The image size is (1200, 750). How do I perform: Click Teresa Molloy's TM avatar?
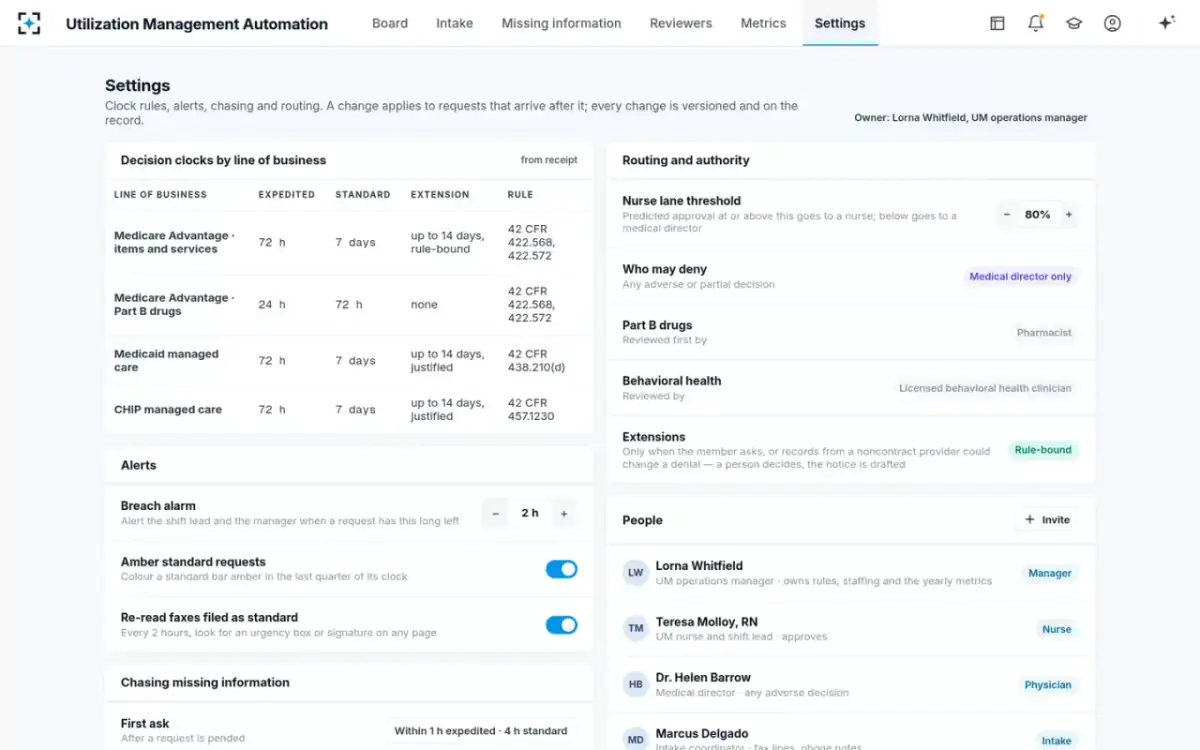[x=635, y=629]
